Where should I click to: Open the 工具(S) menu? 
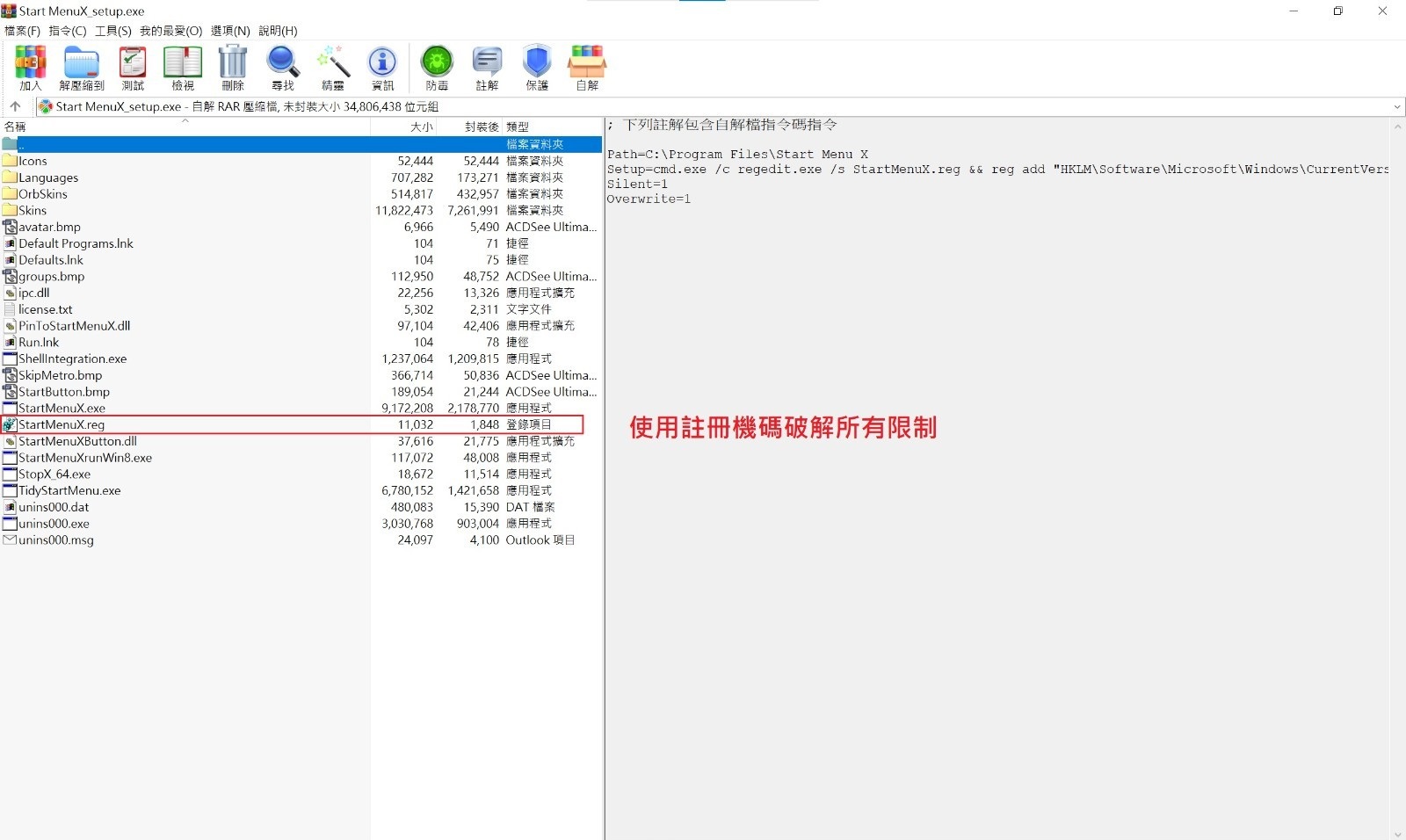coord(113,31)
